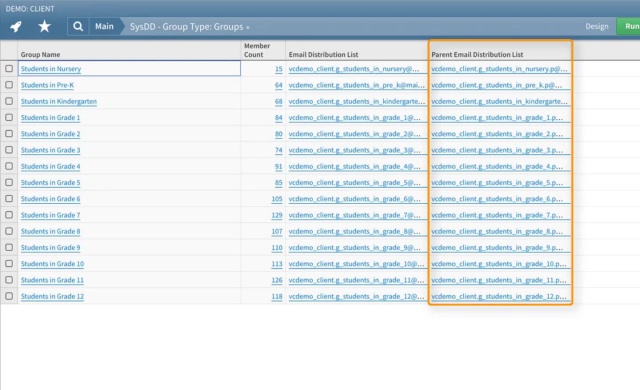The width and height of the screenshot is (640, 390).
Task: Open Grade 6 email distribution list link
Action: pyautogui.click(x=355, y=199)
